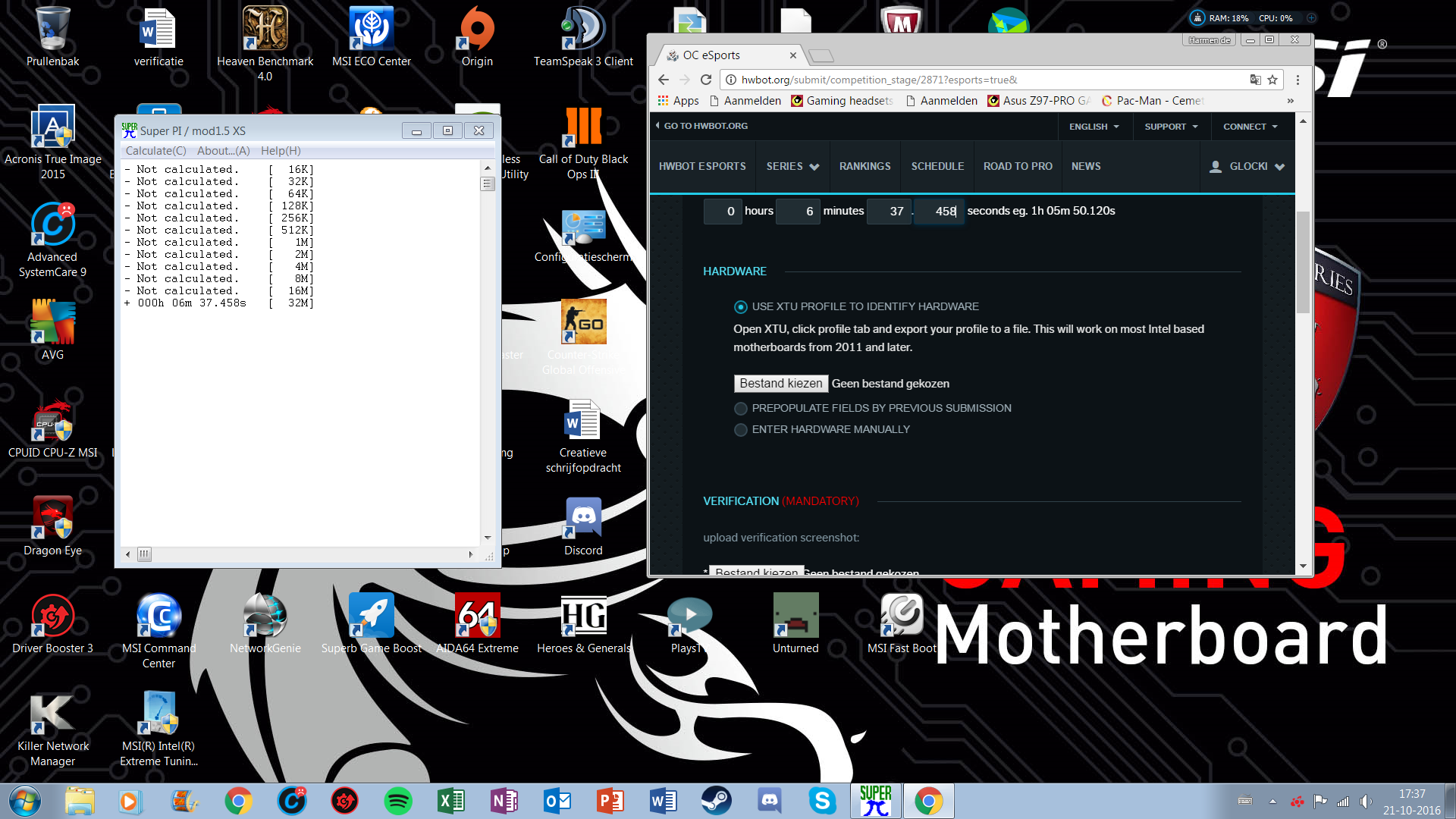Open Calculate menu in Super PI
Image resolution: width=1456 pixels, height=819 pixels.
coord(155,151)
